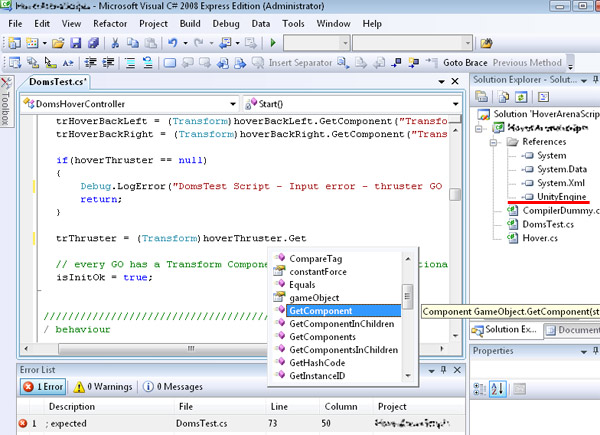This screenshot has width=600, height=435.
Task: Open the solution platform combo box
Action: 412,43
